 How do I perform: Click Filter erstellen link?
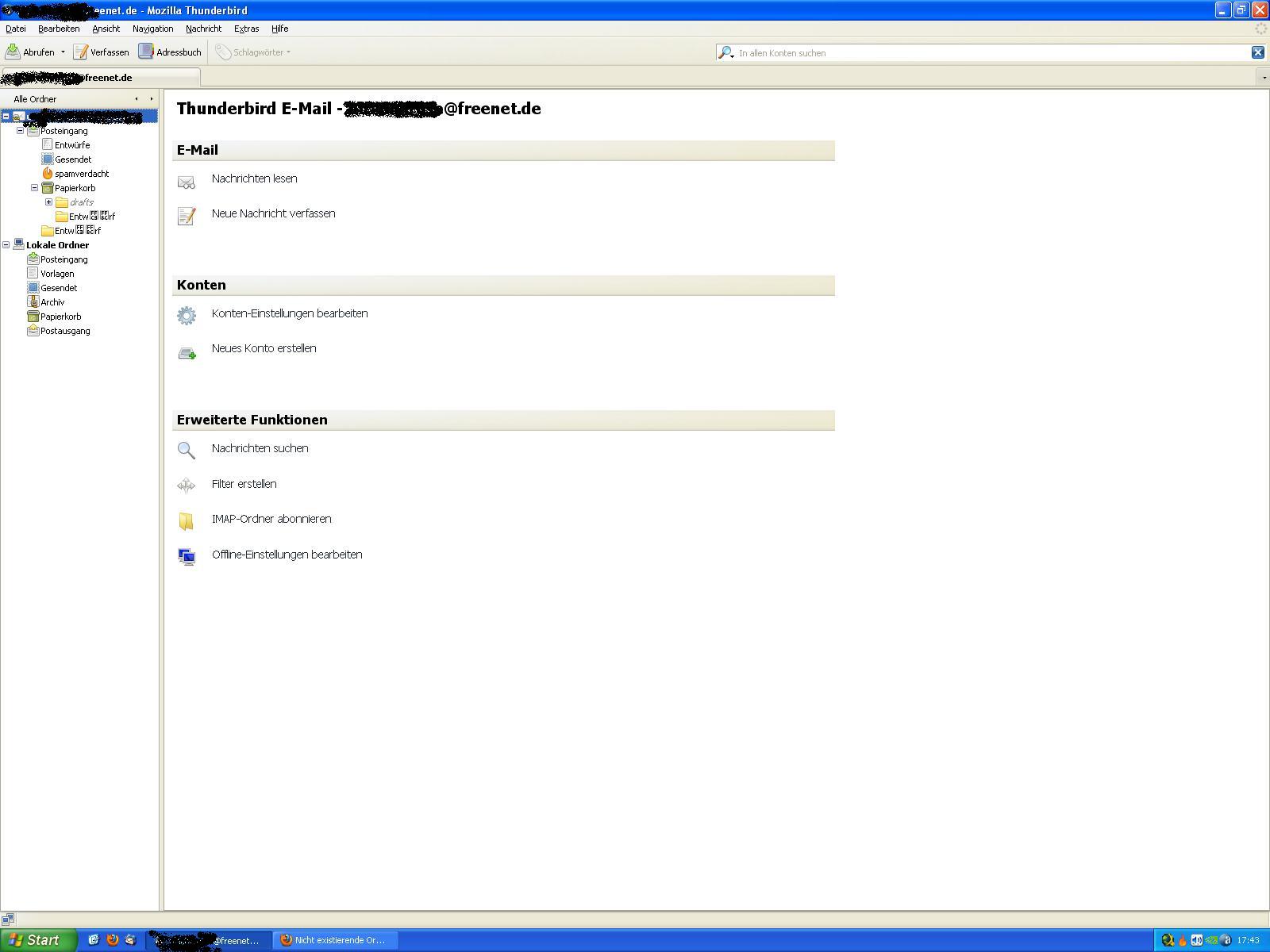pos(244,484)
